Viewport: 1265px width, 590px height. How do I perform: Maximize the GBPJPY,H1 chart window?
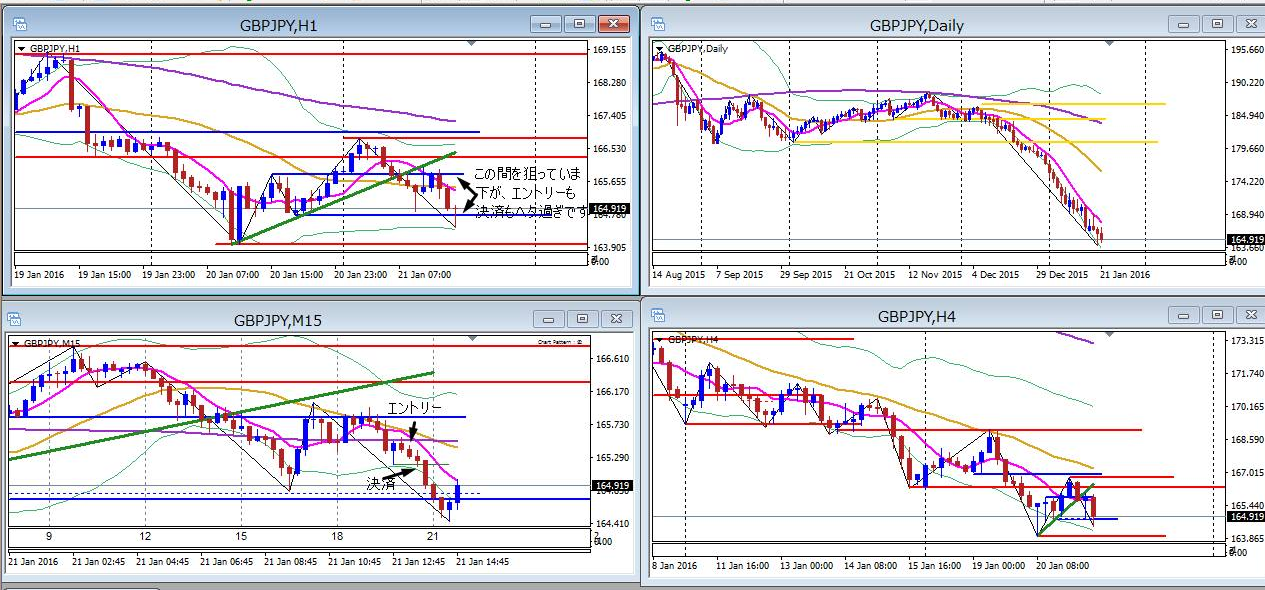pos(579,23)
